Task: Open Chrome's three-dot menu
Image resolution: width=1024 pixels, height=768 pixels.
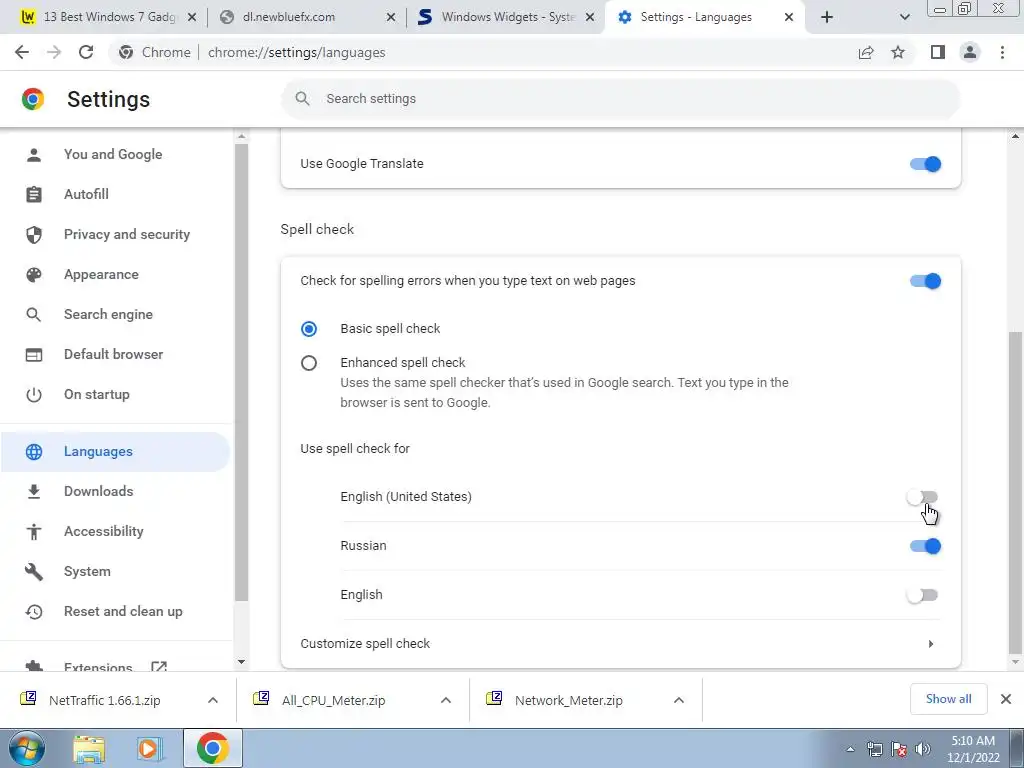Action: tap(1002, 52)
